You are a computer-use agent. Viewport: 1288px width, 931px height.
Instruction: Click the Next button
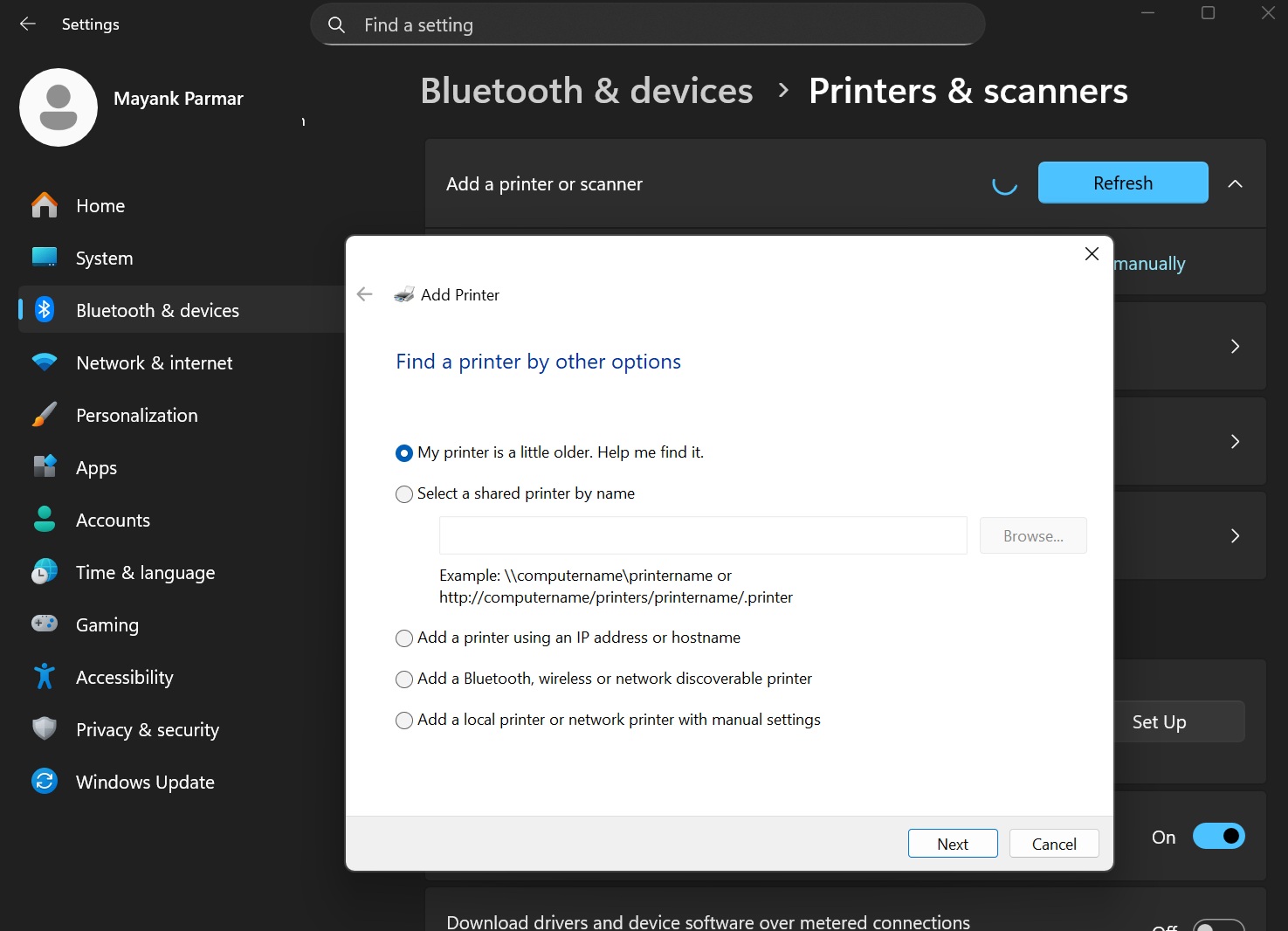(953, 843)
